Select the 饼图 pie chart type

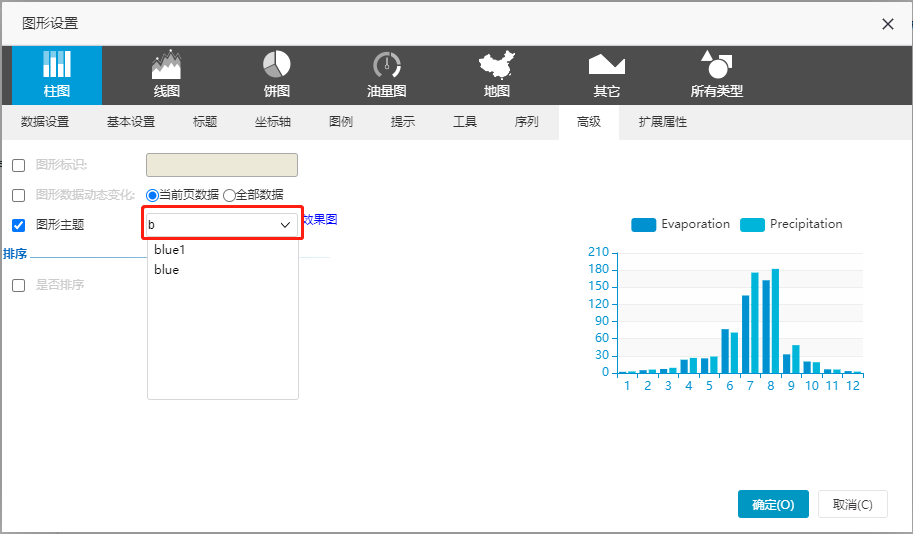277,75
